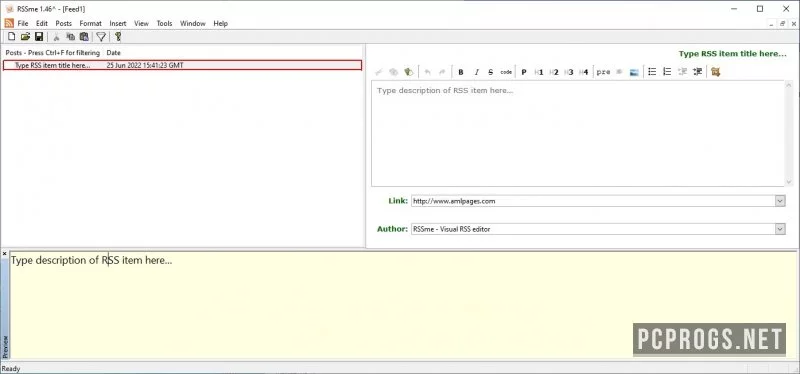
Task: Open the File menu
Action: point(23,23)
